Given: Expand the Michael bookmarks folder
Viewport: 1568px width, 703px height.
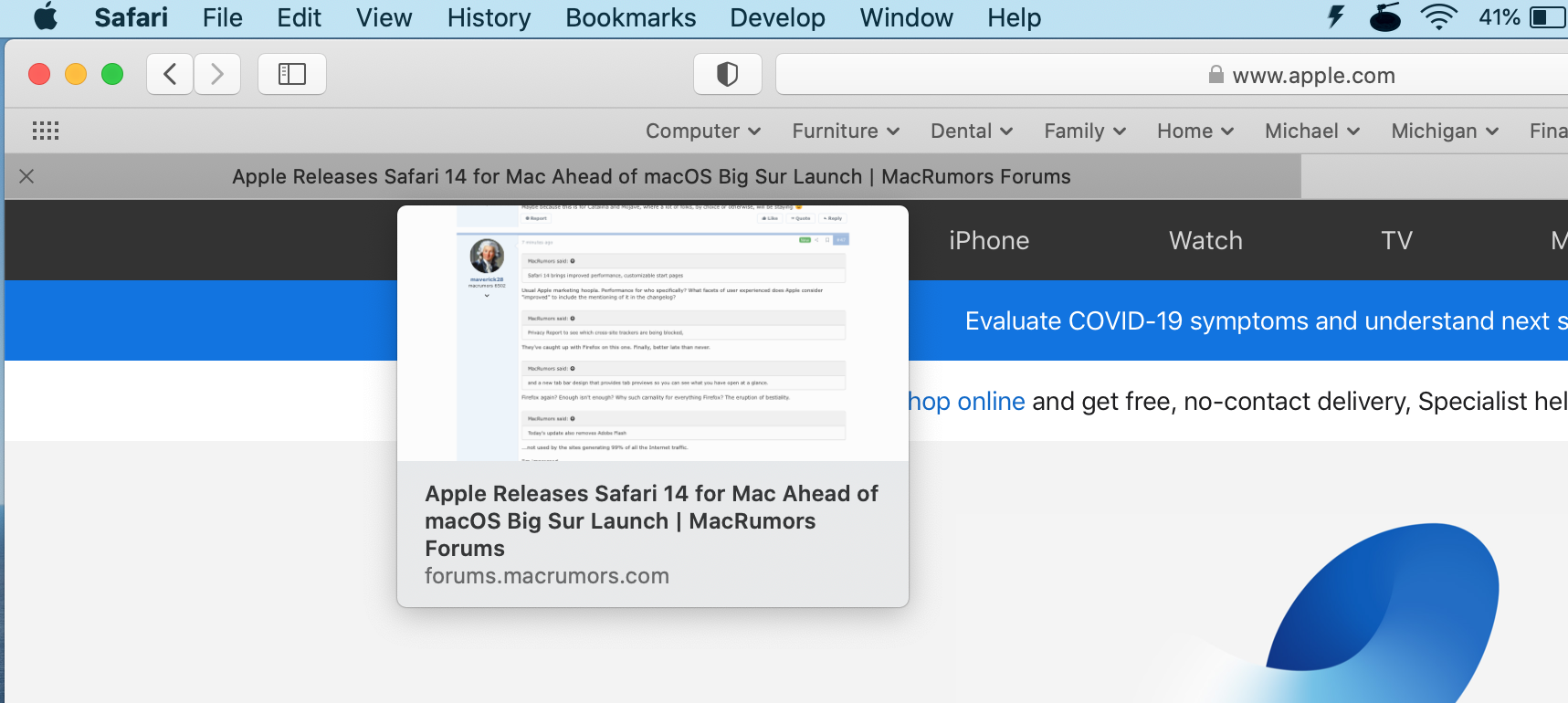Looking at the screenshot, I should (x=1312, y=131).
